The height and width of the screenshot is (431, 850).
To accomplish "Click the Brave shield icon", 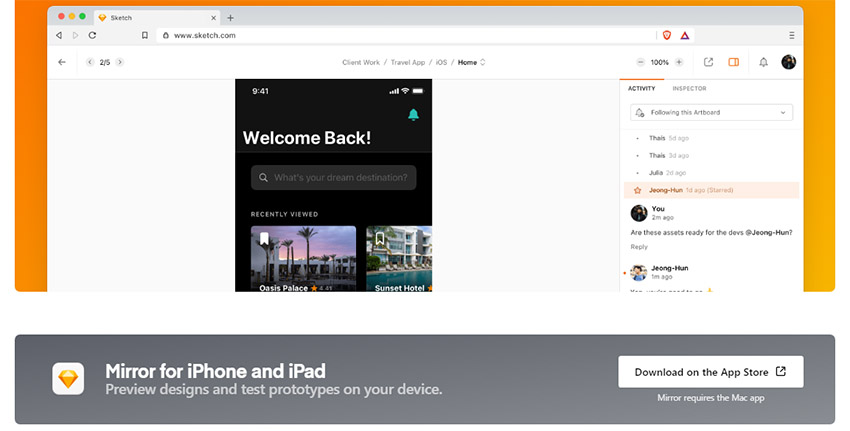I will [x=667, y=35].
